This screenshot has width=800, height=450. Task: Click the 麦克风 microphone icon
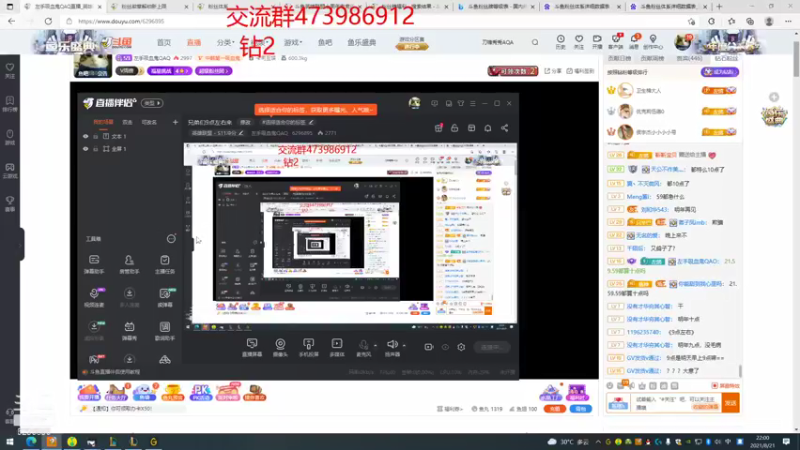[x=363, y=347]
